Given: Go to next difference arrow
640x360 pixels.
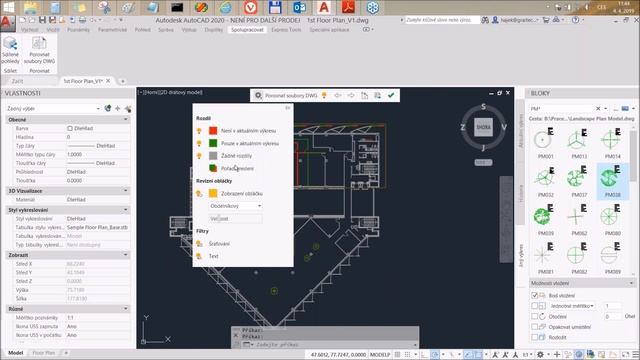Looking at the screenshot, I should tap(351, 96).
